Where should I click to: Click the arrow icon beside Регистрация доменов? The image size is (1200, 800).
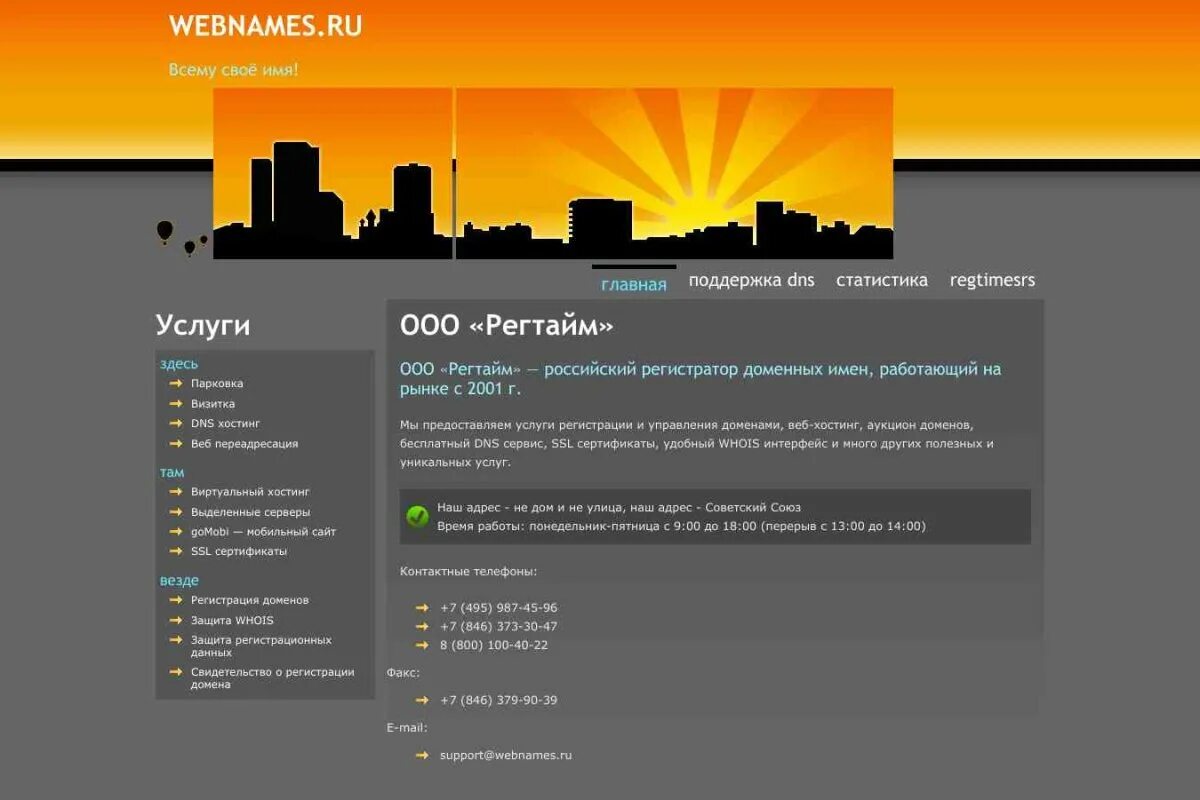coord(176,600)
